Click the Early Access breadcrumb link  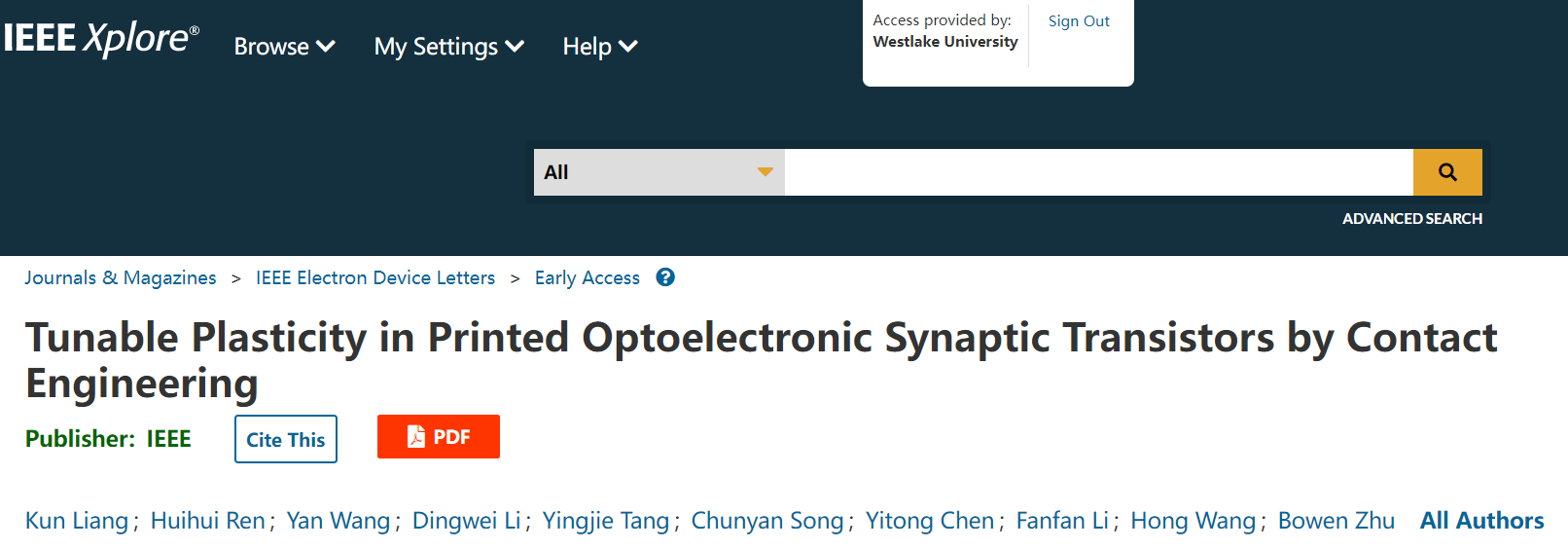588,277
